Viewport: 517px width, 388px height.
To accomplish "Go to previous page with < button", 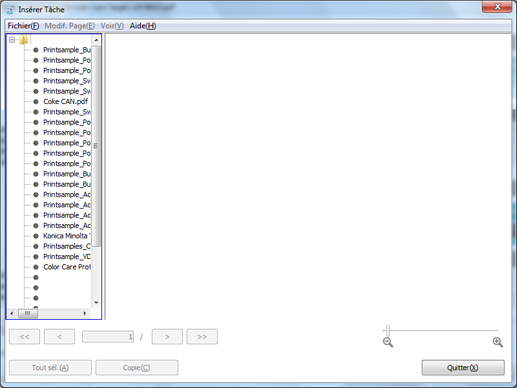I will [x=59, y=337].
